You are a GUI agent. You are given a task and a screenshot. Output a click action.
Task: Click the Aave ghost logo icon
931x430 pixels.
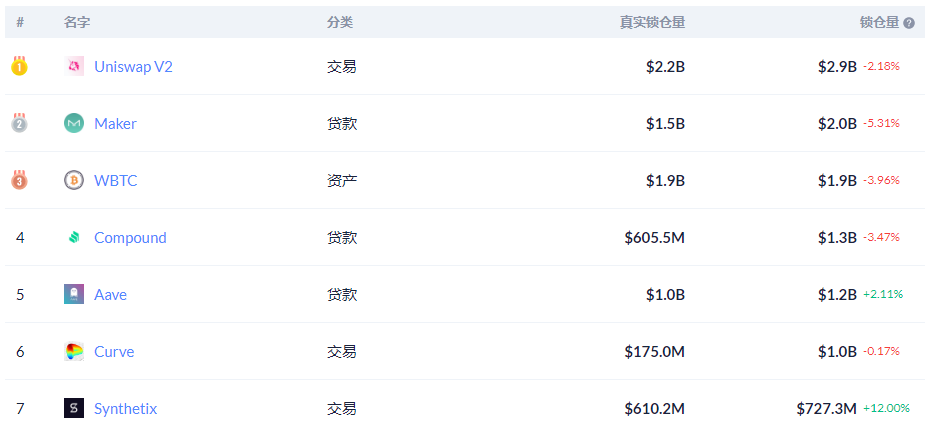(74, 295)
